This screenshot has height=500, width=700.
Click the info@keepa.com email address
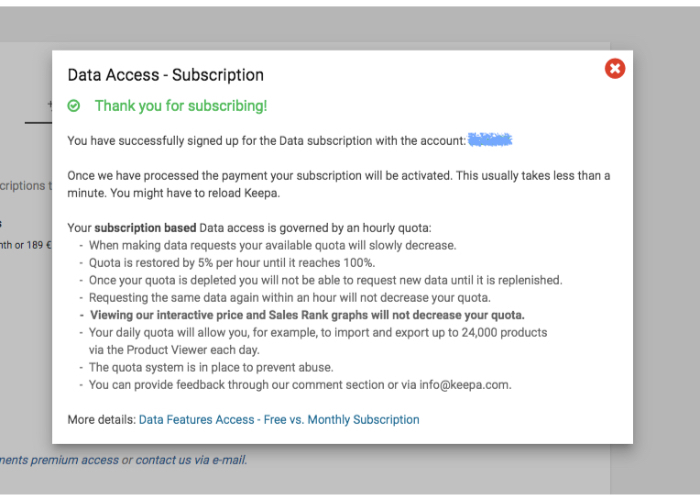click(464, 385)
